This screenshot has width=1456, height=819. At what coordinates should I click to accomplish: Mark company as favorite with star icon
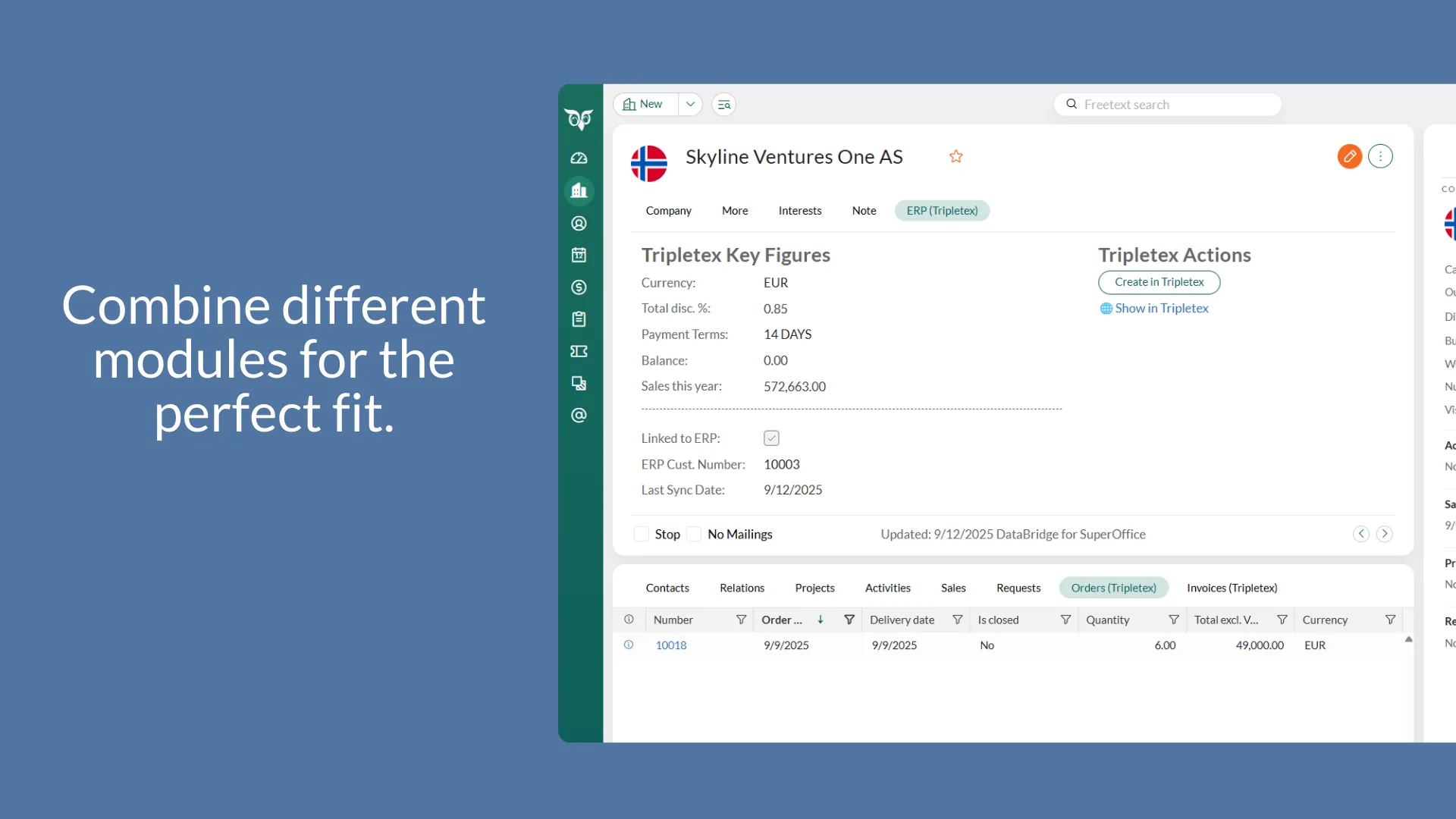pyautogui.click(x=955, y=156)
